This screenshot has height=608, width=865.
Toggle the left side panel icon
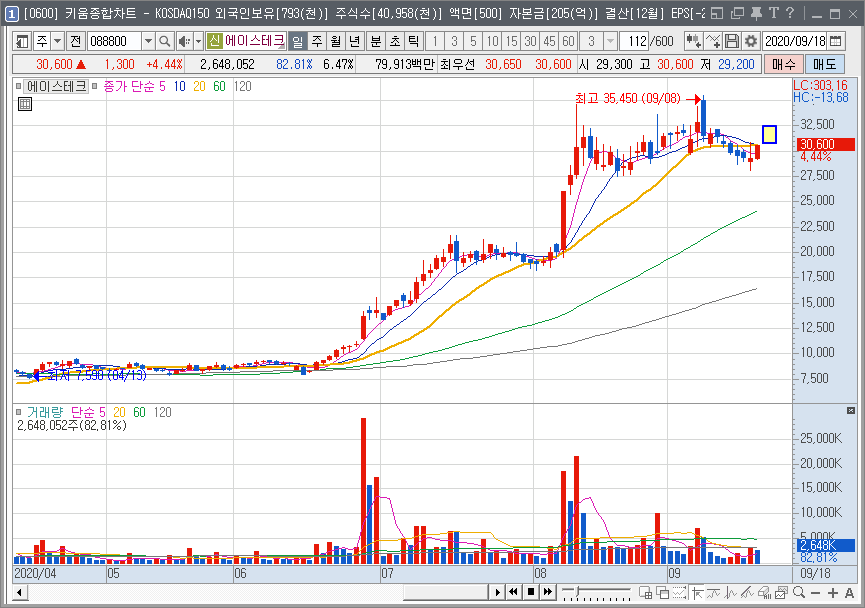coord(22,41)
